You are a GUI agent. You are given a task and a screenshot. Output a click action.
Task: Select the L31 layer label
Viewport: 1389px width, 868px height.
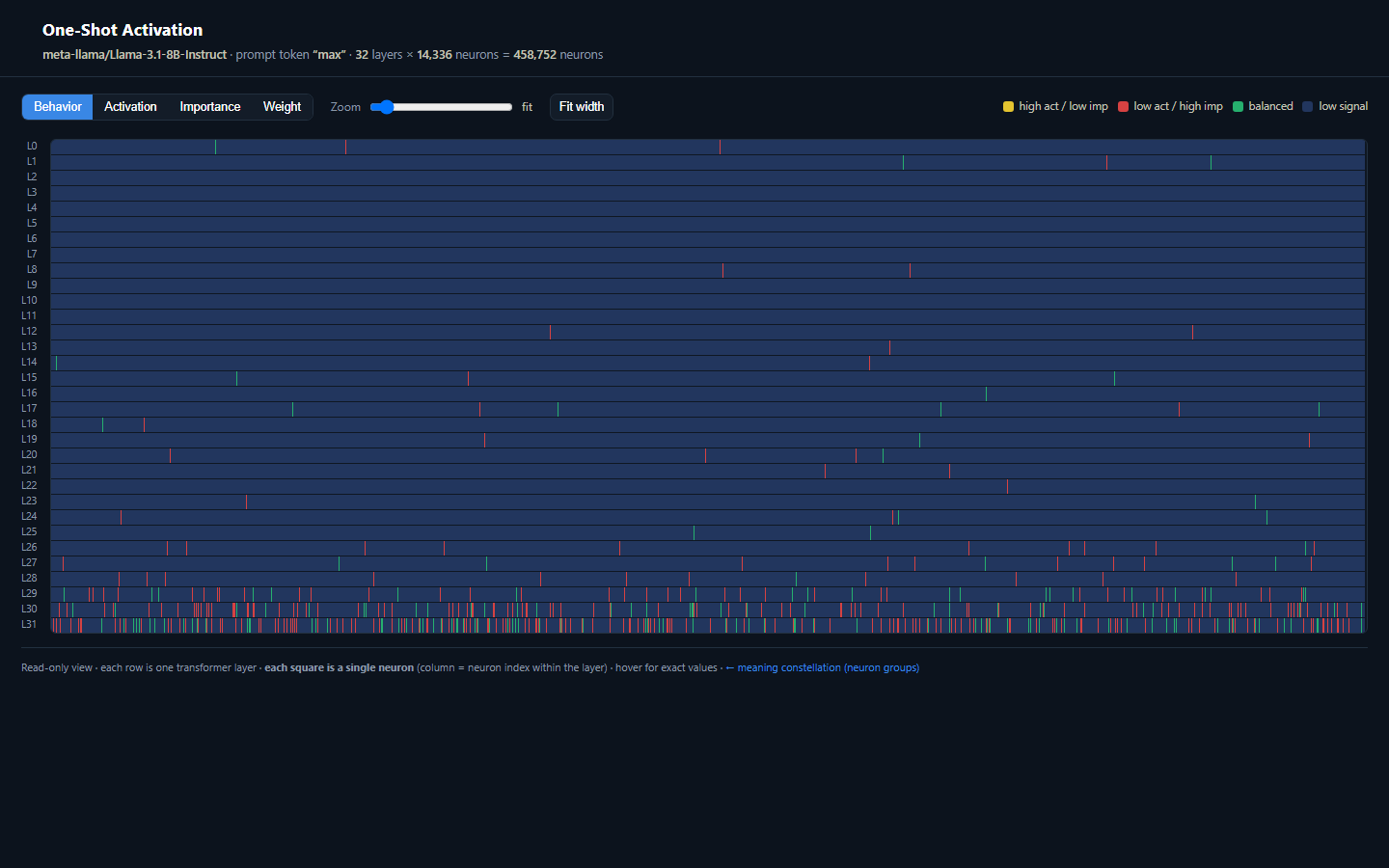pos(29,625)
